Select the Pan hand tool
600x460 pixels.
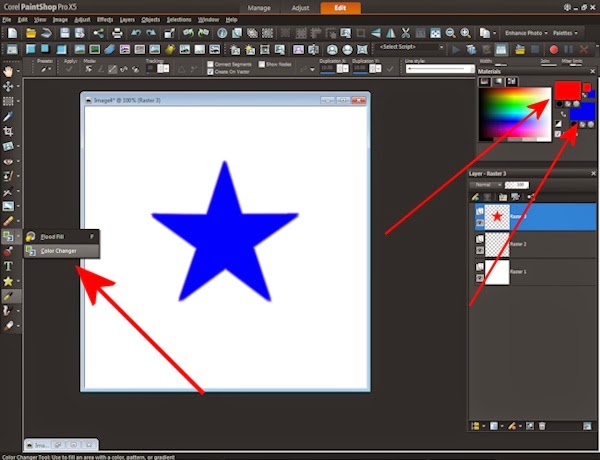tap(8, 71)
